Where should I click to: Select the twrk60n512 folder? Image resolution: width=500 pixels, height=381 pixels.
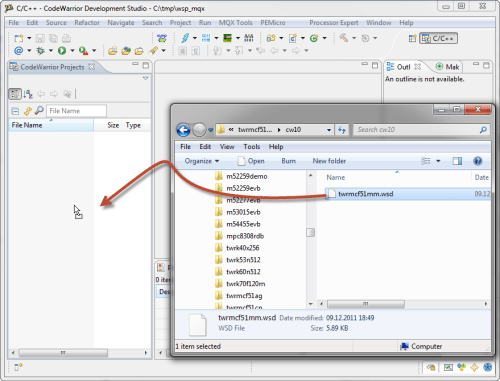coord(243,272)
